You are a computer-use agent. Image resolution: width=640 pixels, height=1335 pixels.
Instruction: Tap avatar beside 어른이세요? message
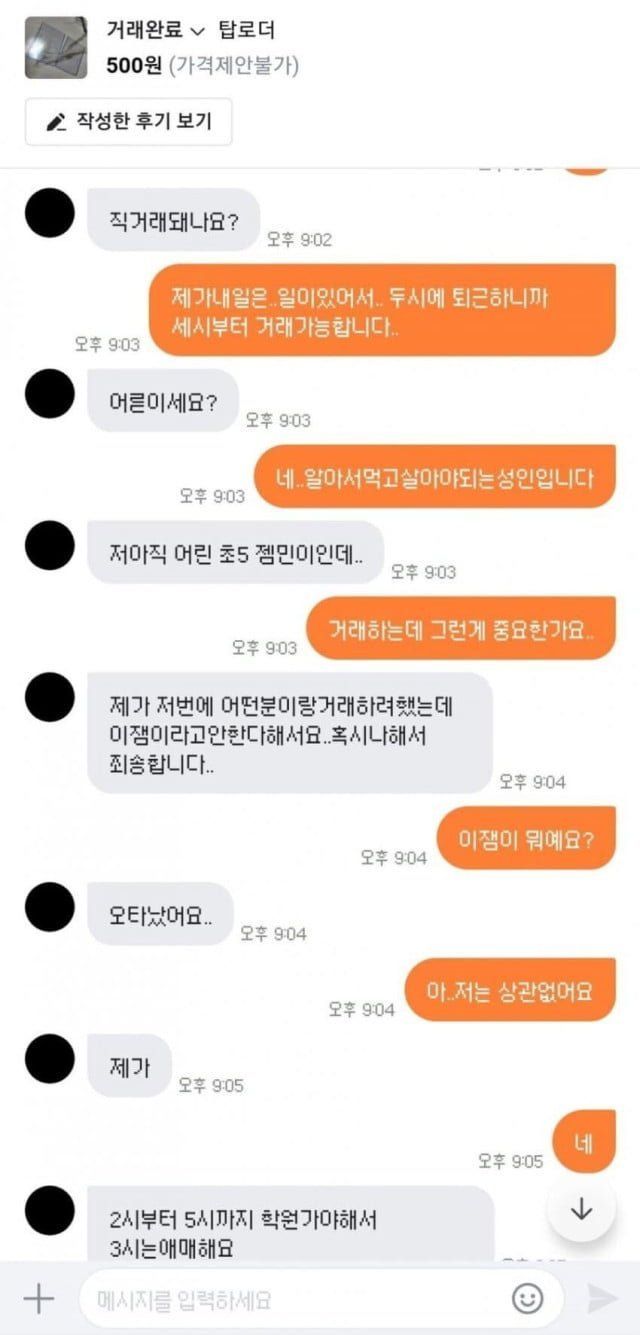pyautogui.click(x=50, y=394)
